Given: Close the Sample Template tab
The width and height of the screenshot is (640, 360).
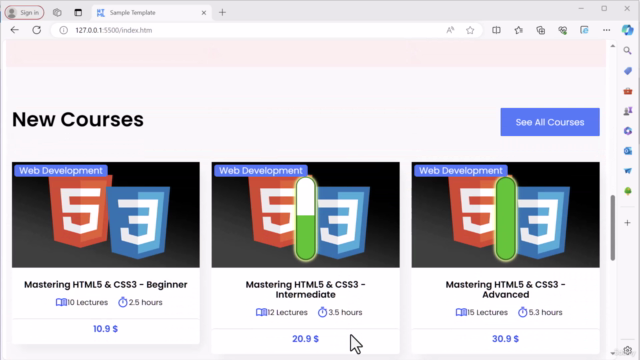Looking at the screenshot, I should (x=204, y=13).
